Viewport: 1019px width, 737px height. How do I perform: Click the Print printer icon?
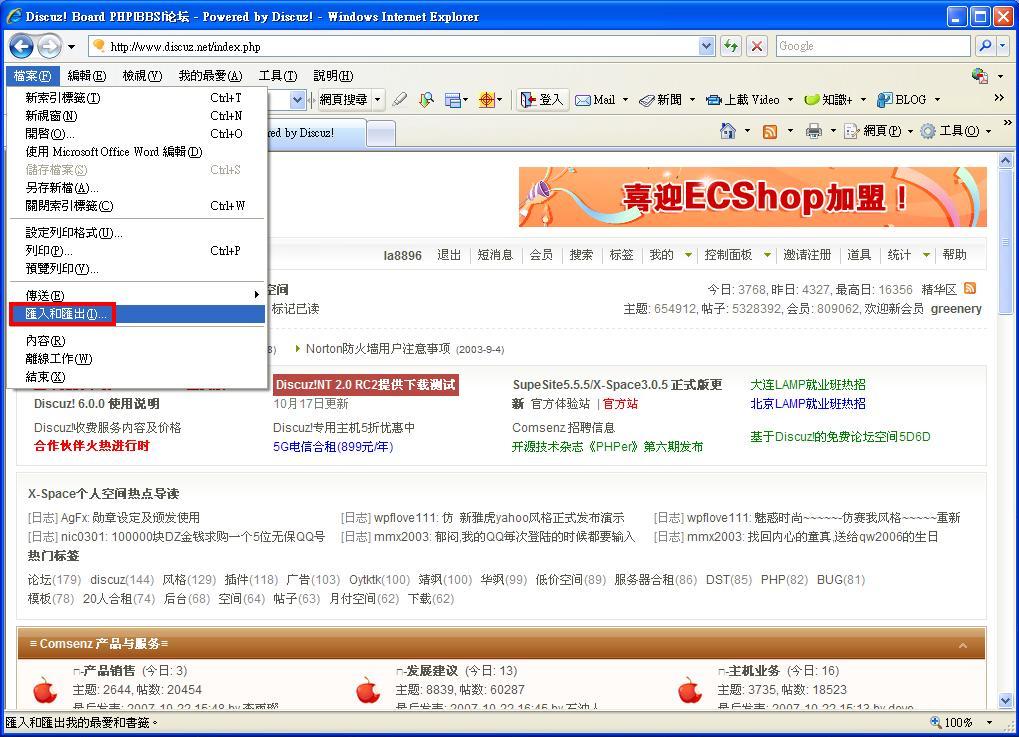pos(814,131)
